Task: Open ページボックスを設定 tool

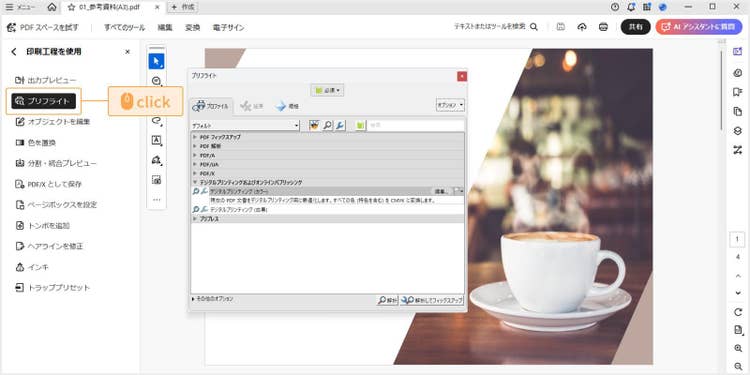Action: pos(55,205)
